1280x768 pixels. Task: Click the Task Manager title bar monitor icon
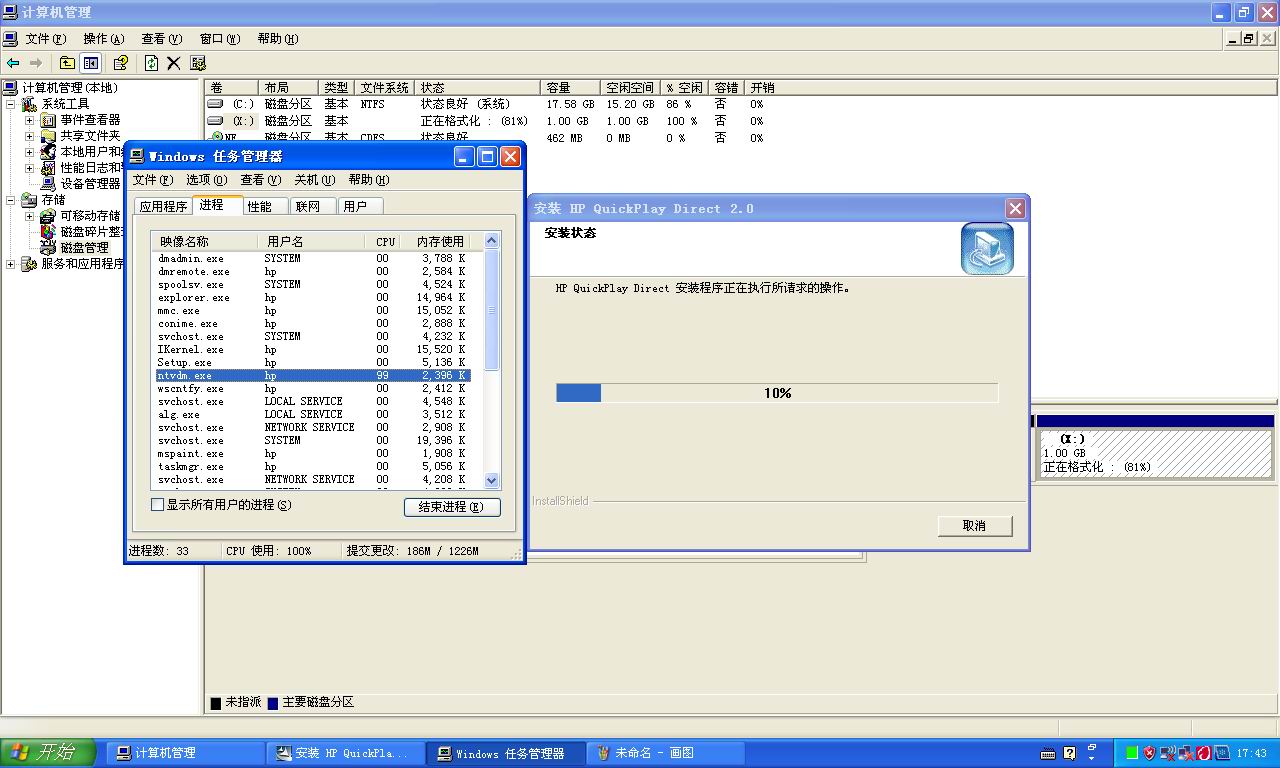coord(137,156)
